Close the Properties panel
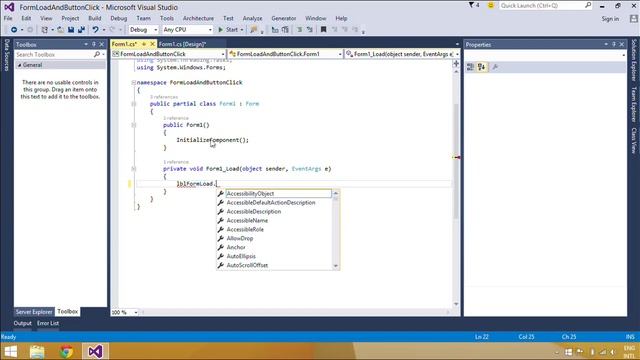 pos(622,44)
